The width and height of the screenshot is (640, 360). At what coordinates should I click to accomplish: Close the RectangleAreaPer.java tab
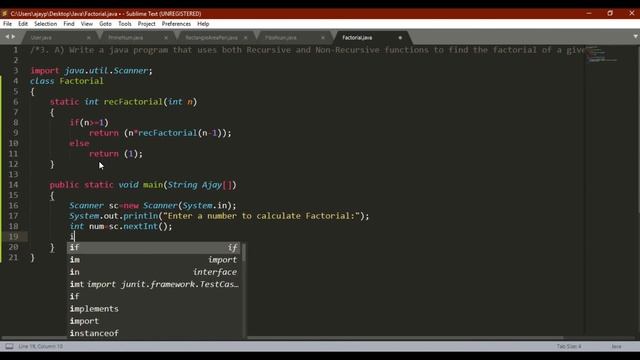tap(245, 38)
